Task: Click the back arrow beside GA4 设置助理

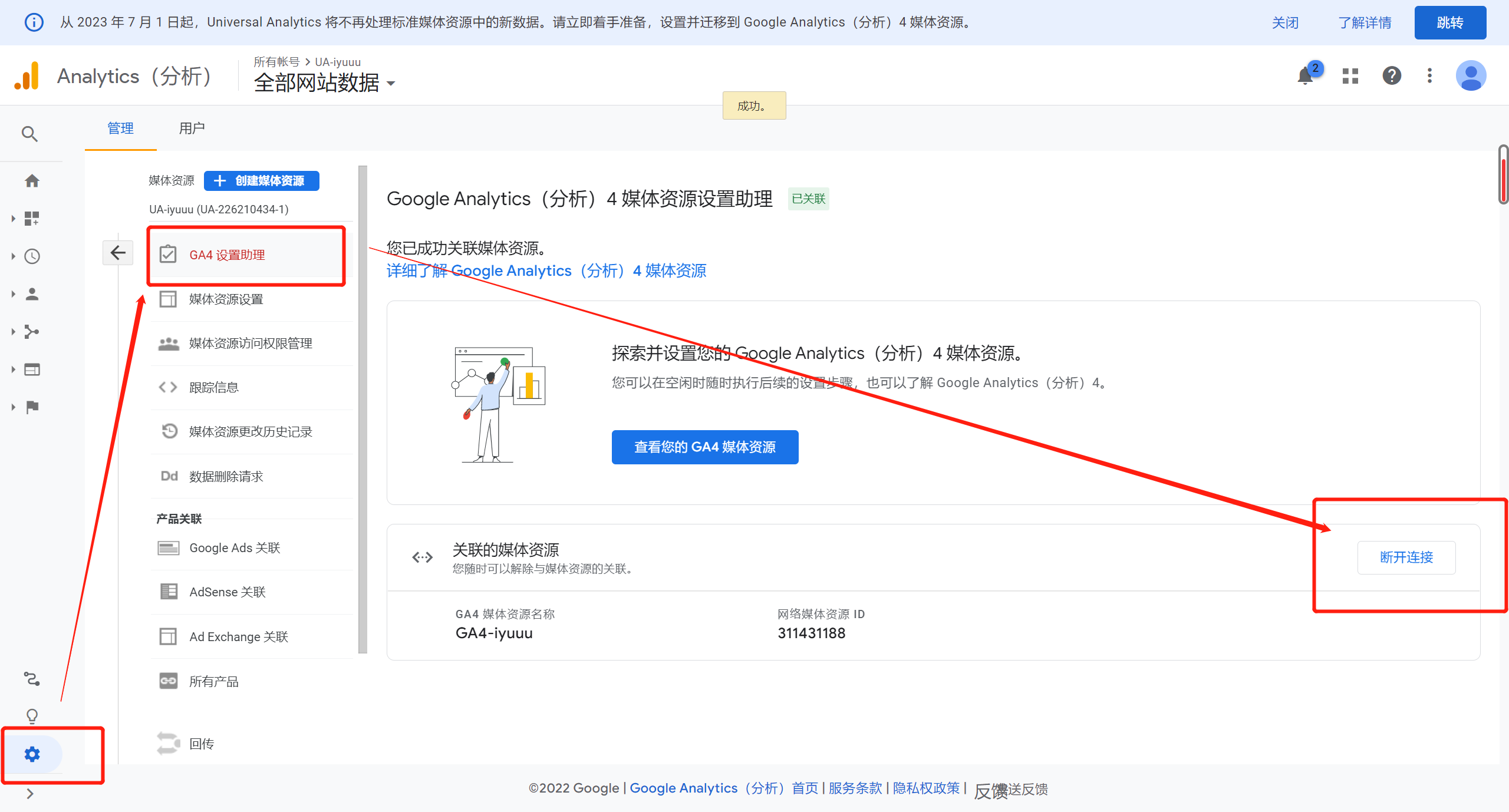Action: [118, 253]
